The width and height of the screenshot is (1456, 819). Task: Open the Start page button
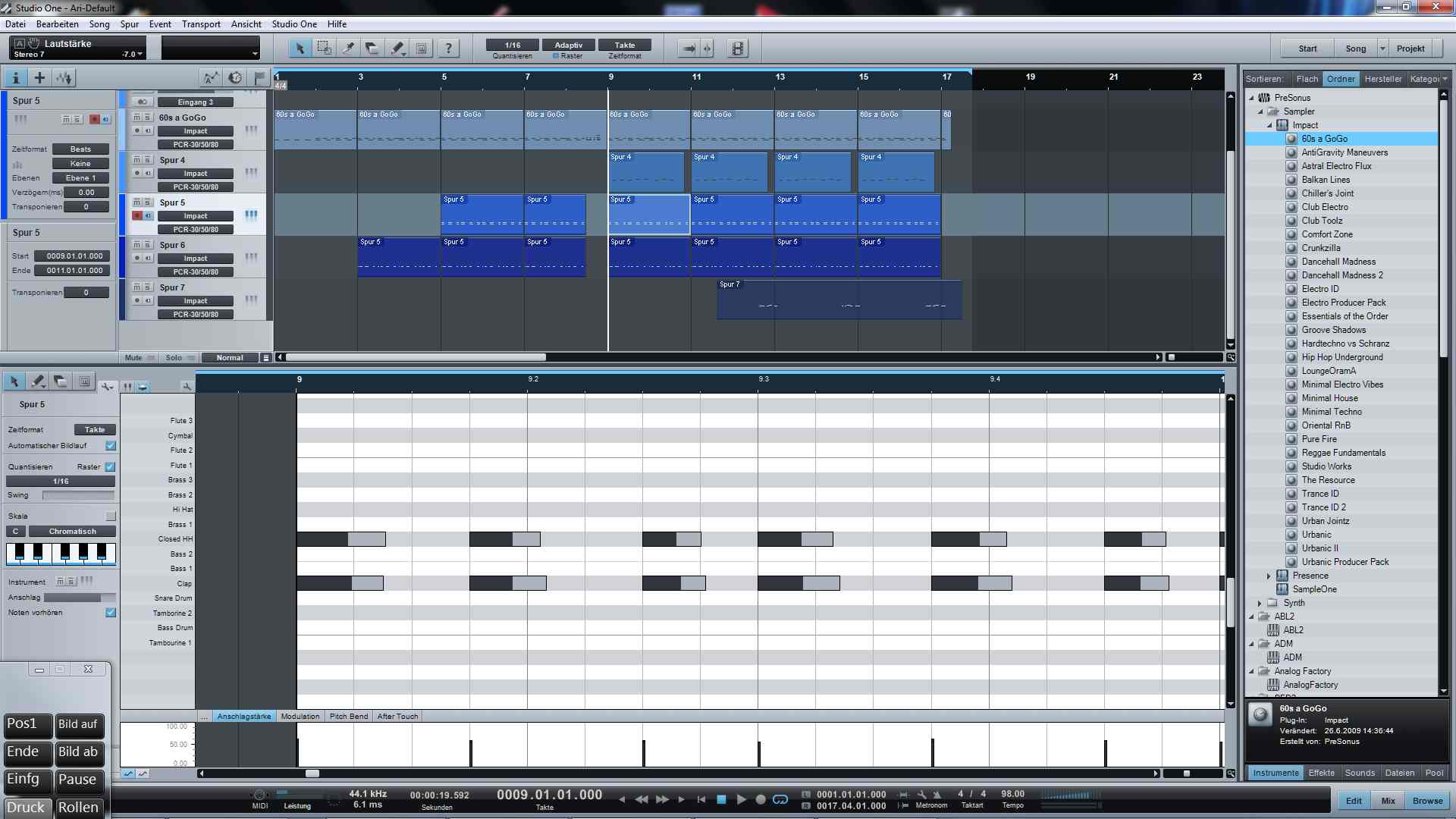point(1307,49)
